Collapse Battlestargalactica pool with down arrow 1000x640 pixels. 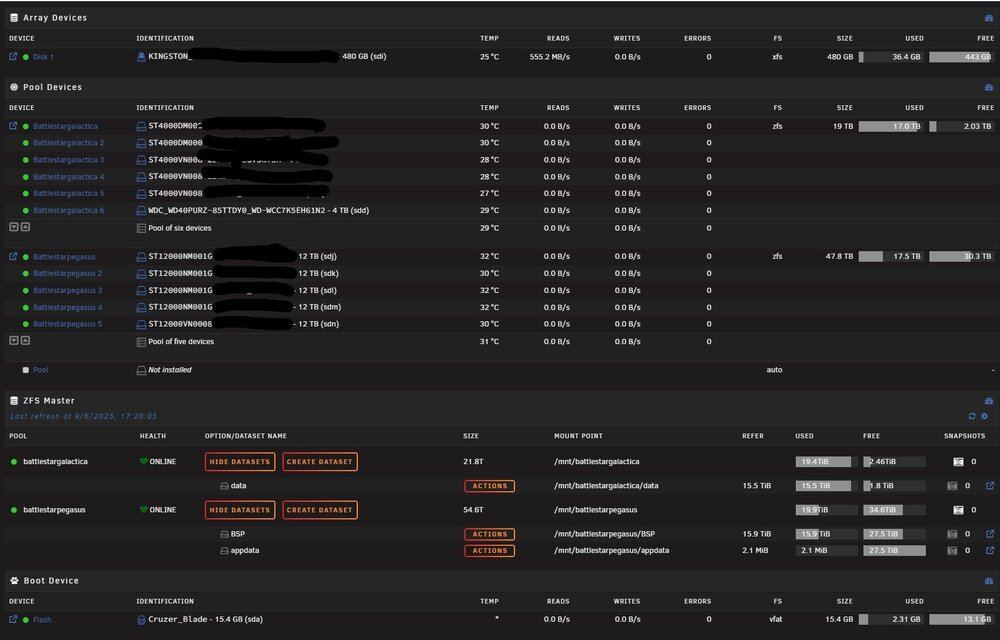tap(14, 227)
